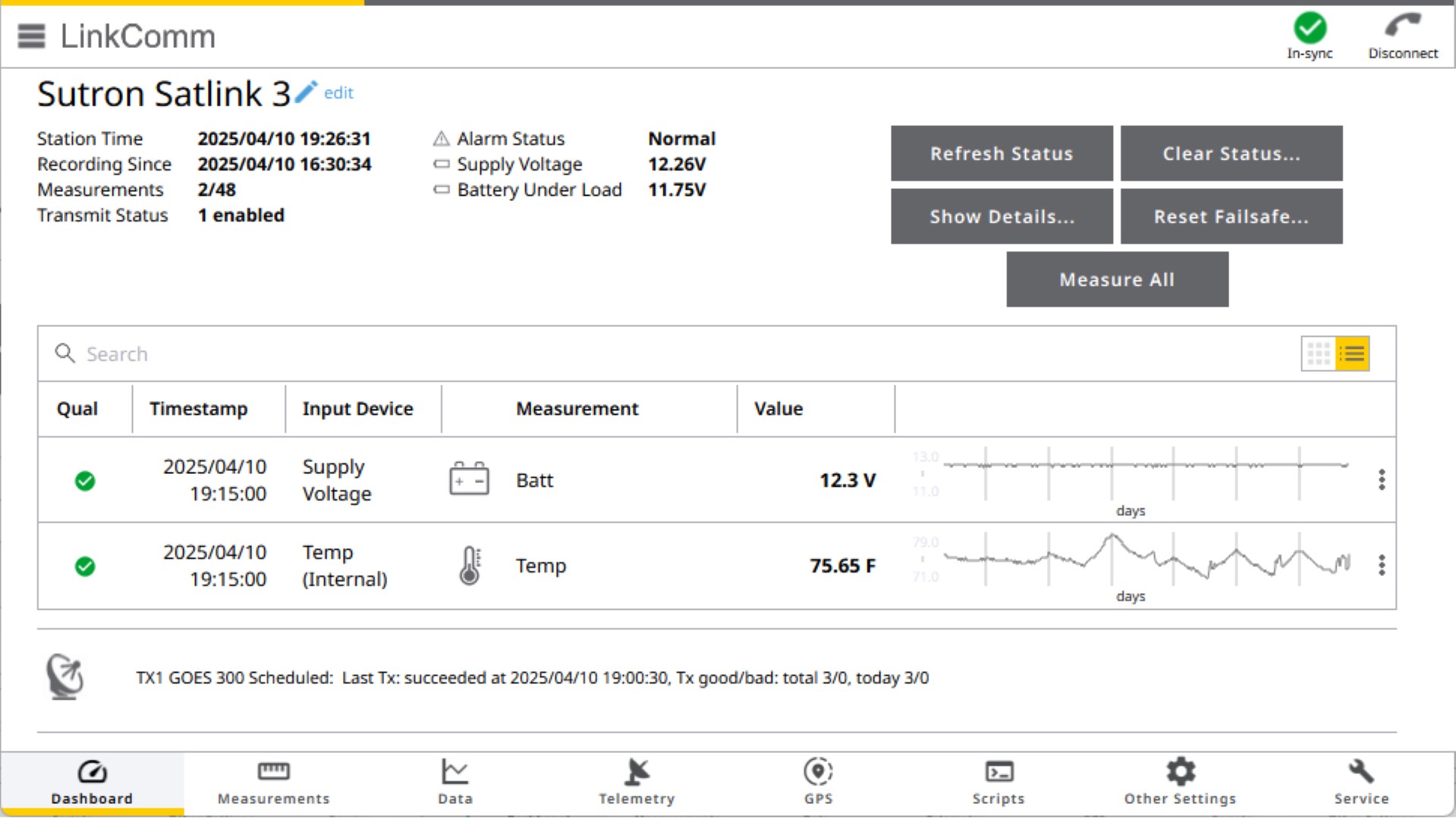Click the Battery Under Load 11.75V value
The width and height of the screenshot is (1456, 819).
[677, 190]
